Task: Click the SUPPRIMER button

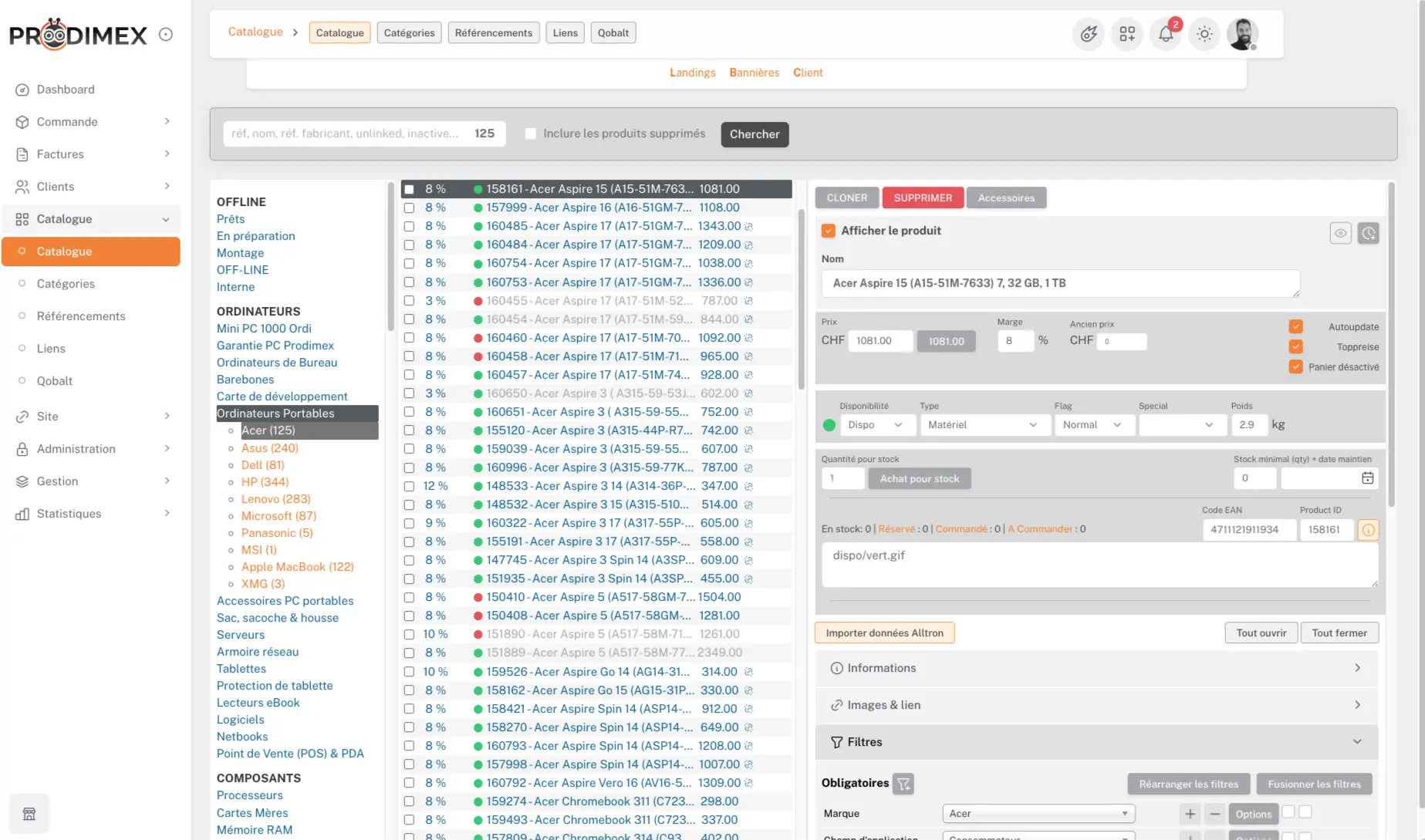Action: coord(923,198)
